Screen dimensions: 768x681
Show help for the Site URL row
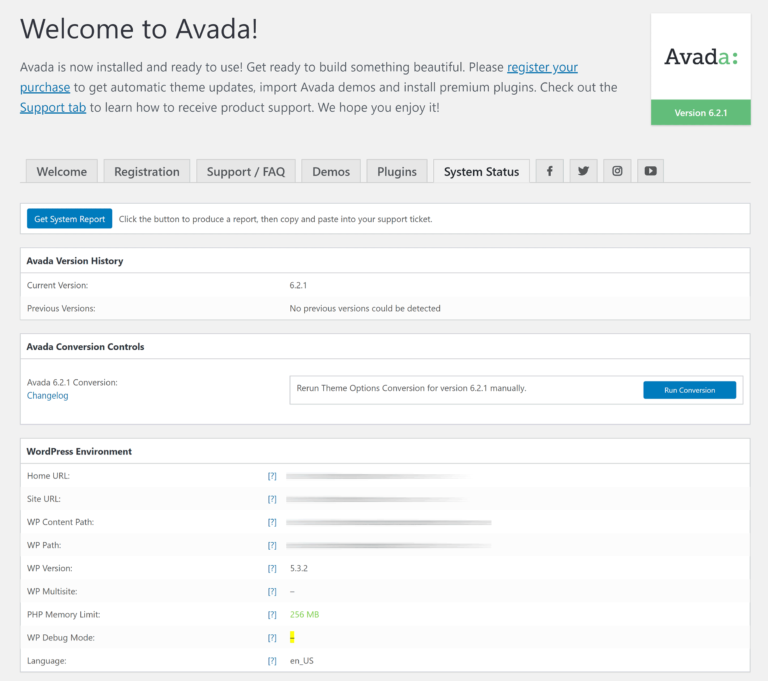tap(272, 499)
